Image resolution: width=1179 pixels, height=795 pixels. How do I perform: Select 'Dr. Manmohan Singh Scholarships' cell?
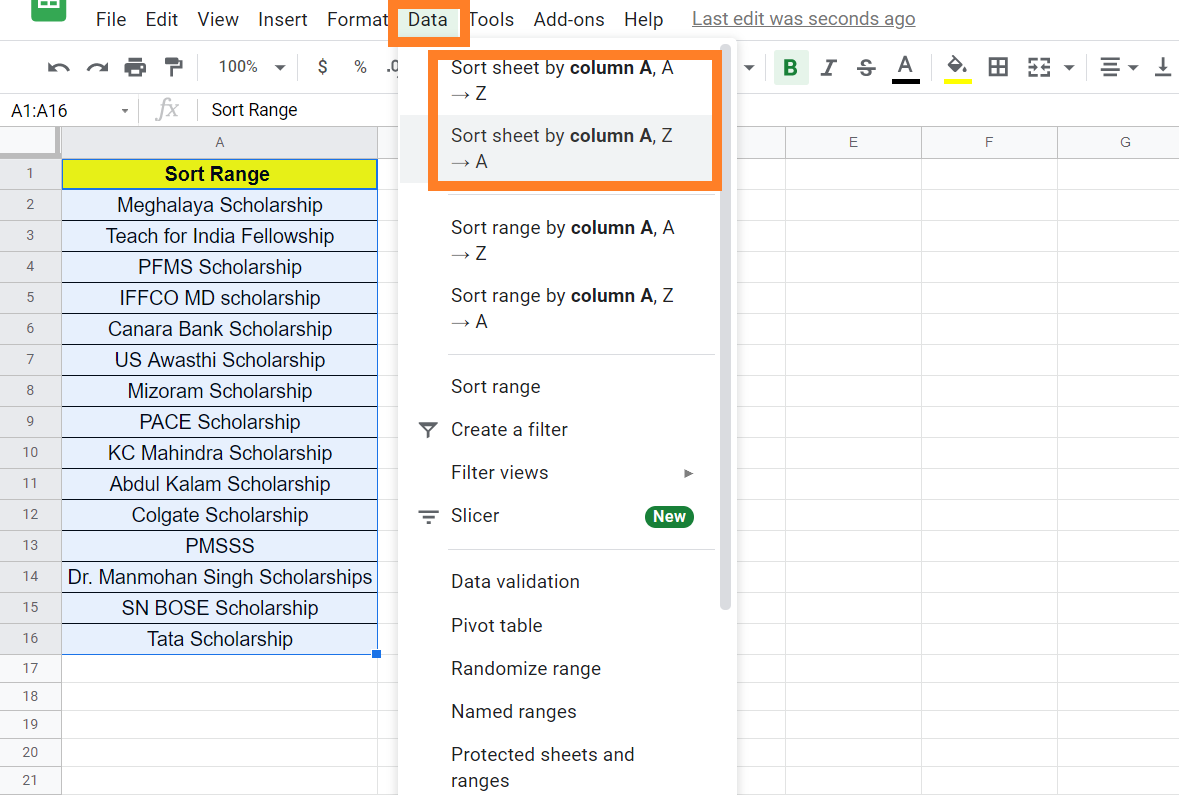[220, 577]
